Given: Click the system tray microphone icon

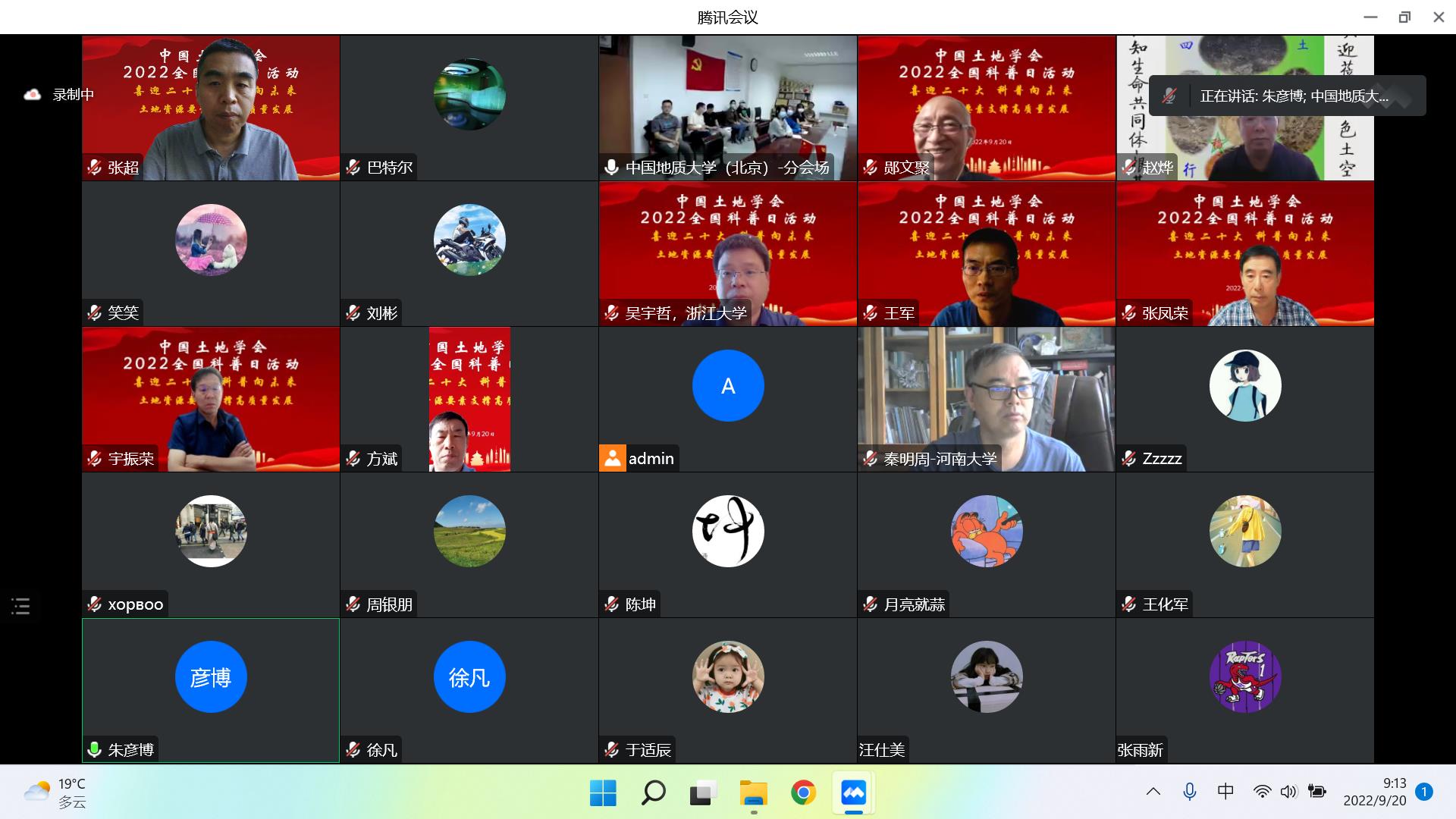Looking at the screenshot, I should pos(1190,792).
